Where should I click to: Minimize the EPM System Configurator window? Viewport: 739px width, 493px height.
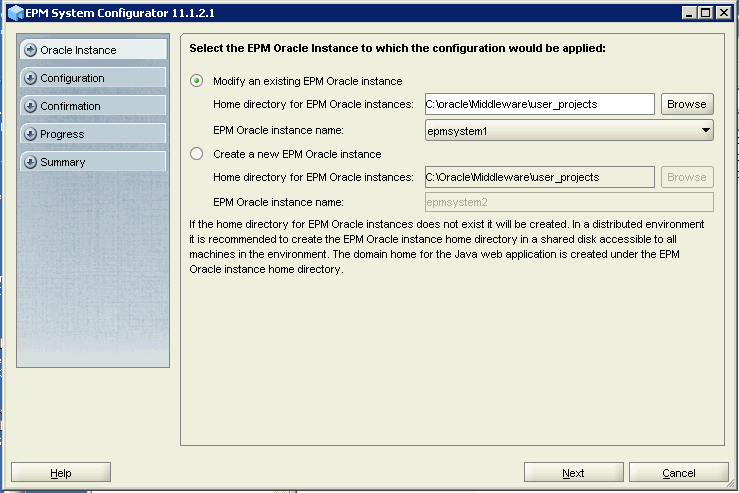689,13
